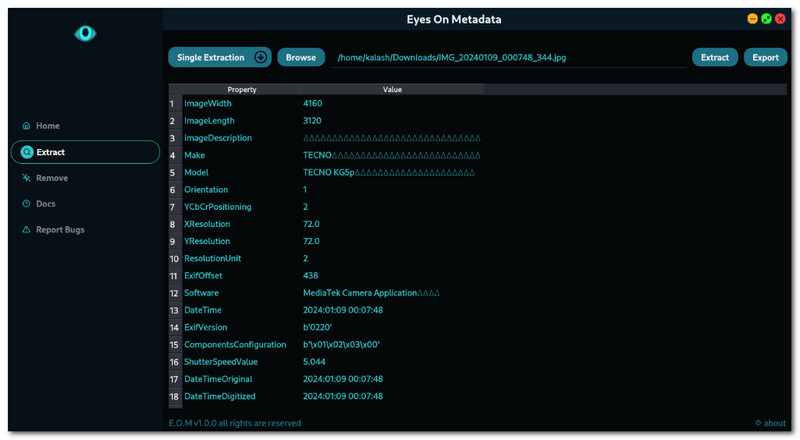This screenshot has height=440, width=800.
Task: Select the ExifOffset property cell
Action: point(241,276)
